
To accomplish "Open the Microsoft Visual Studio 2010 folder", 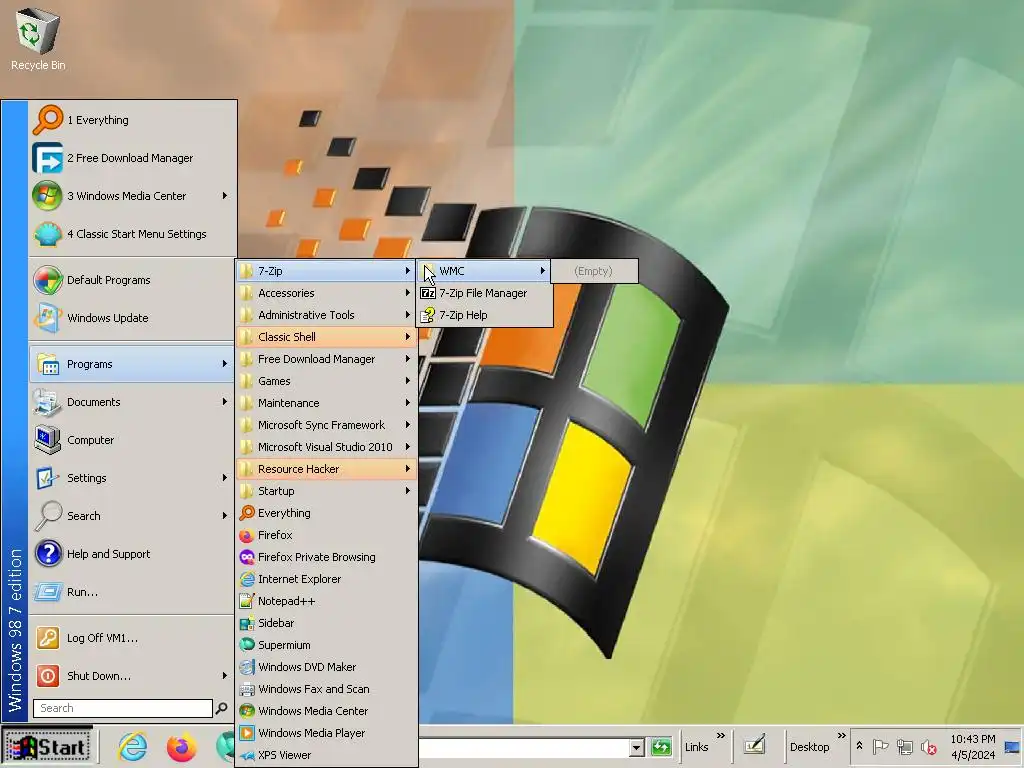I will (x=327, y=447).
